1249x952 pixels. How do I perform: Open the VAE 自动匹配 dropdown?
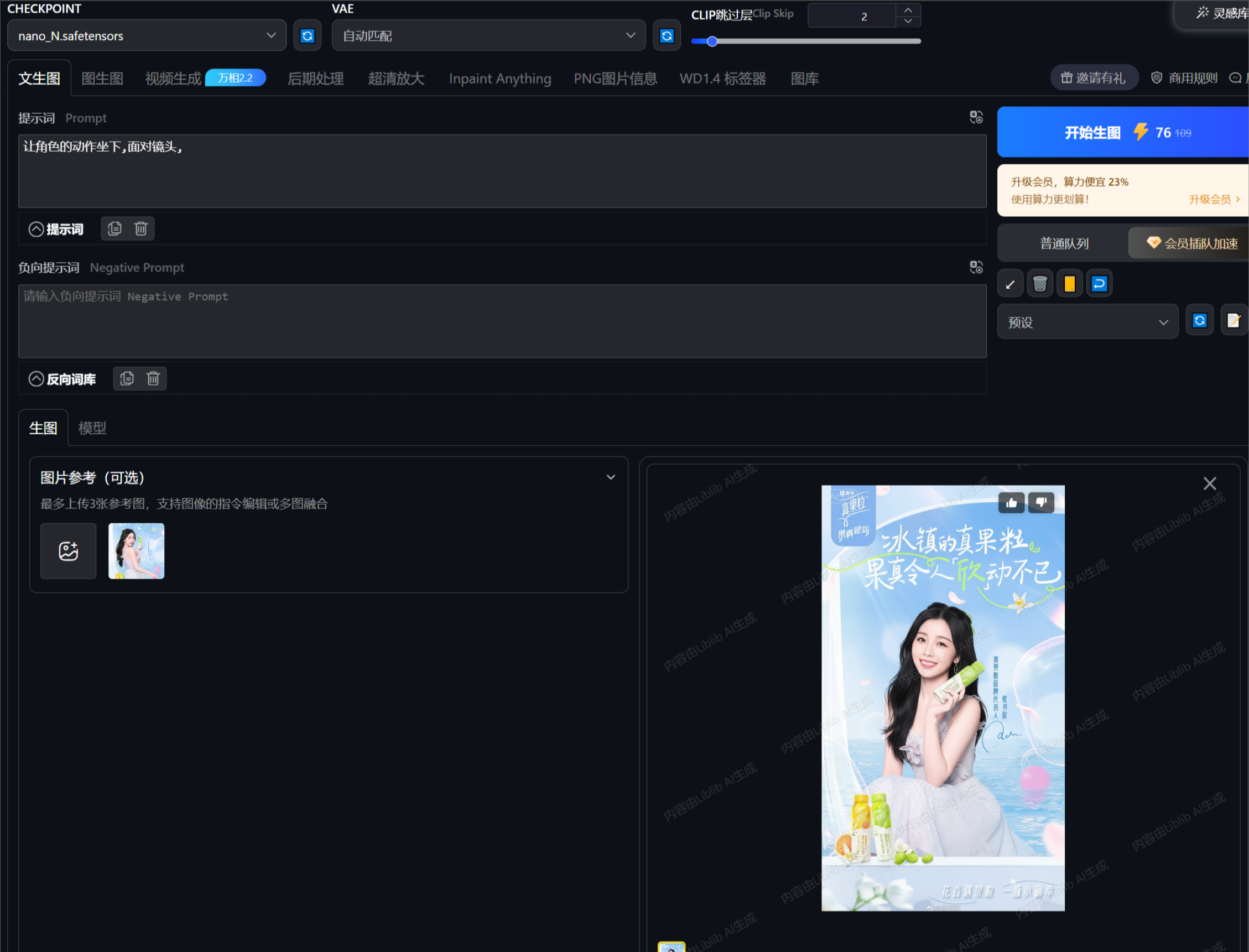click(488, 36)
